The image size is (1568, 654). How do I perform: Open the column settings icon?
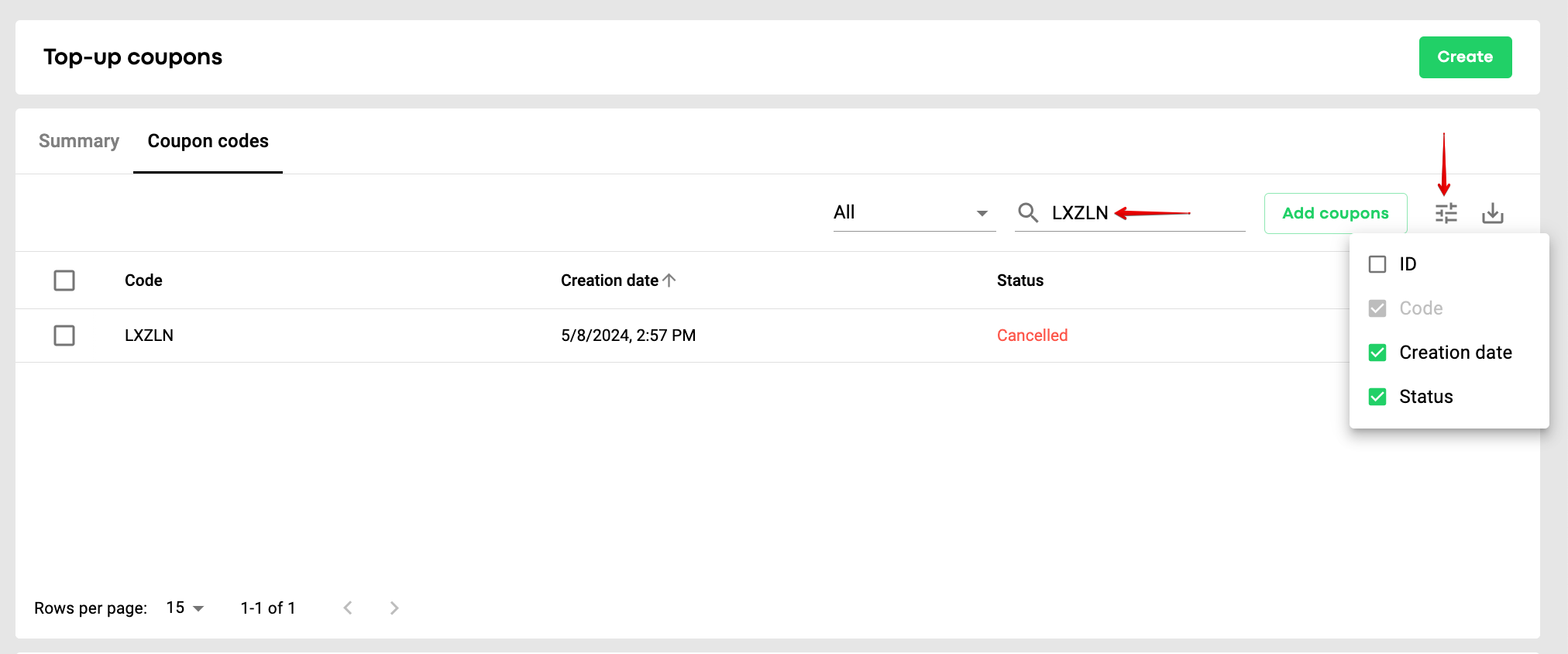click(x=1446, y=213)
